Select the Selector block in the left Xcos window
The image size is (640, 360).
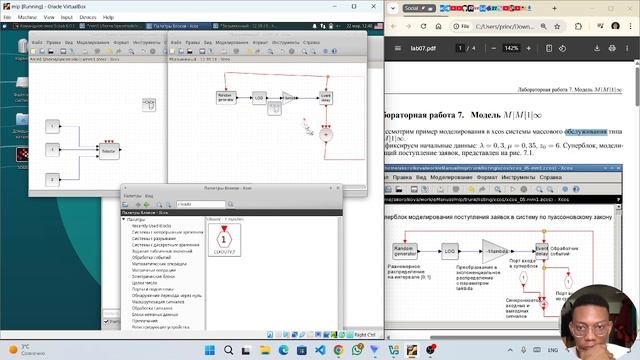pos(109,151)
